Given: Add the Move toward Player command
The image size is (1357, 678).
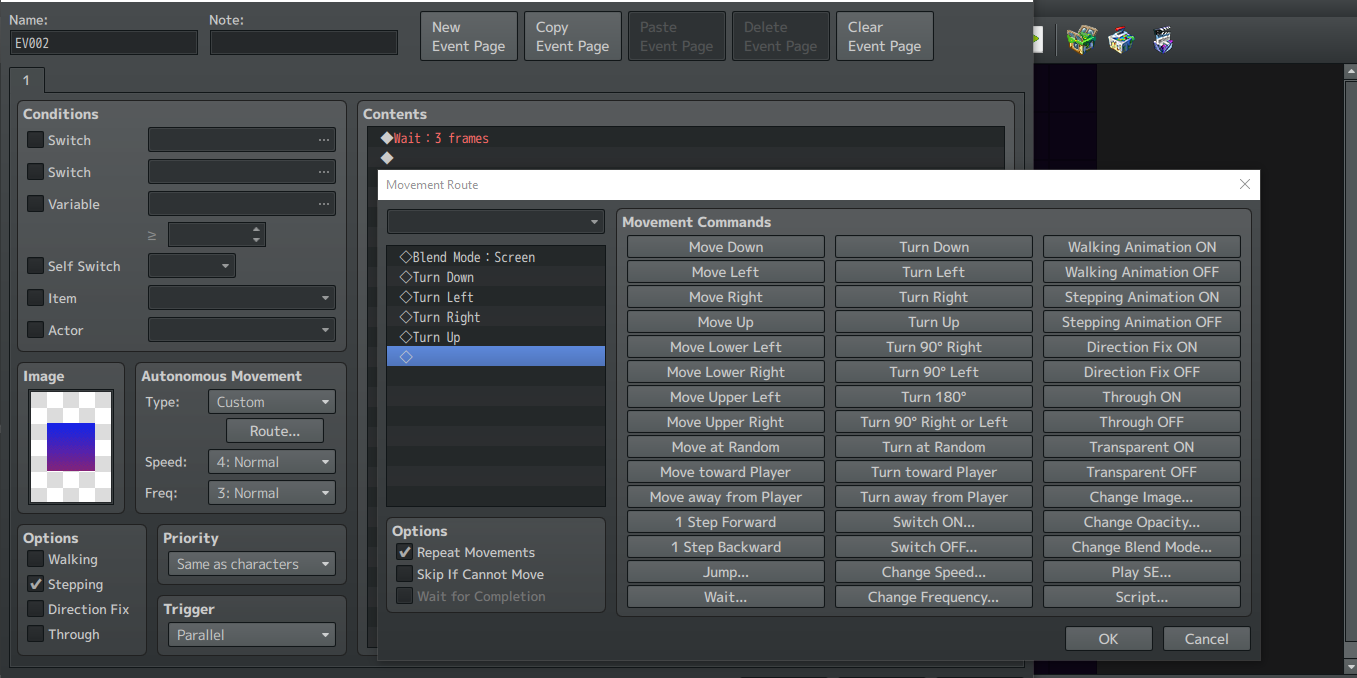Looking at the screenshot, I should 726,472.
